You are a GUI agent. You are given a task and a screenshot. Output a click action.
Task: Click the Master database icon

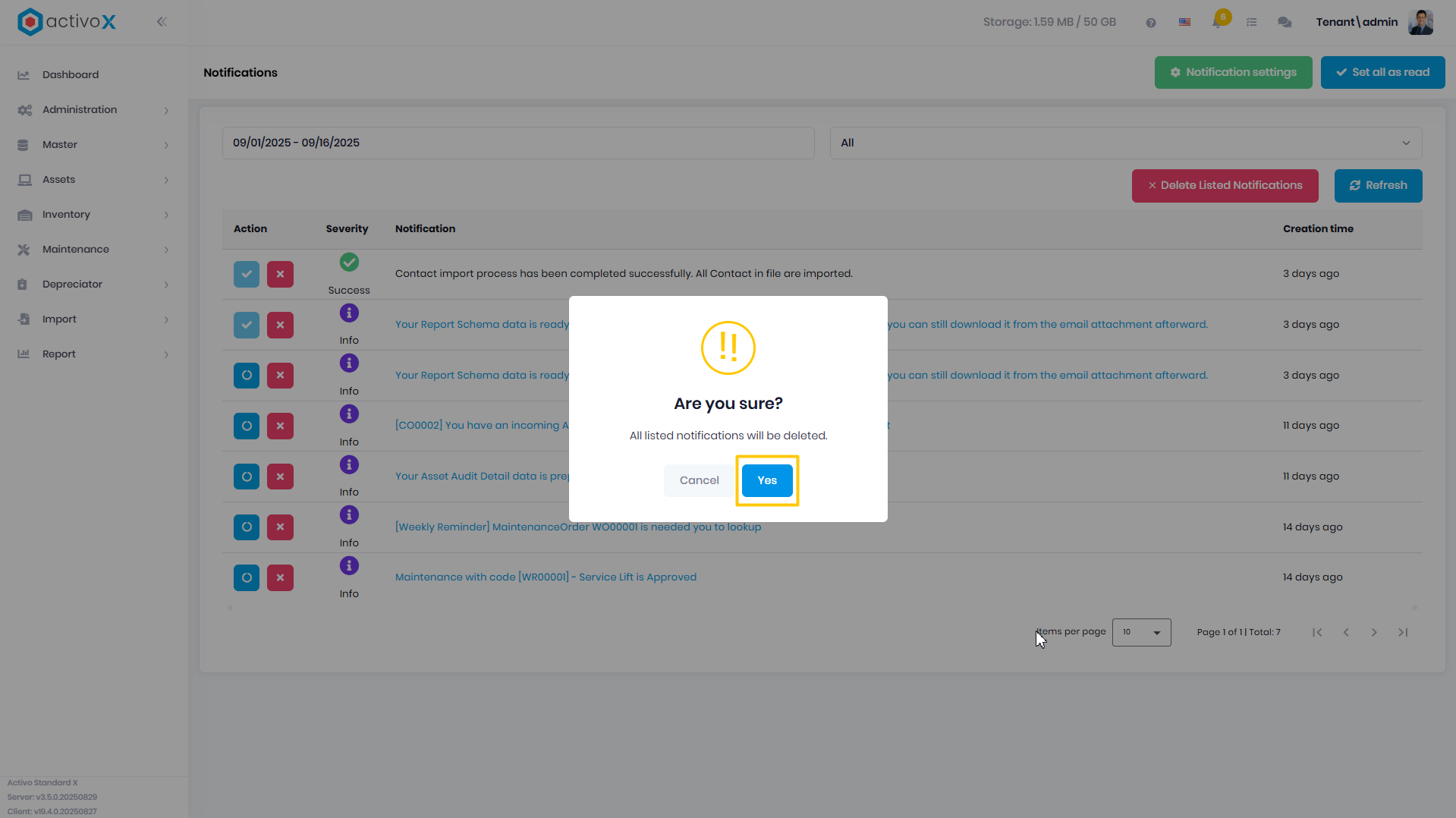[23, 145]
